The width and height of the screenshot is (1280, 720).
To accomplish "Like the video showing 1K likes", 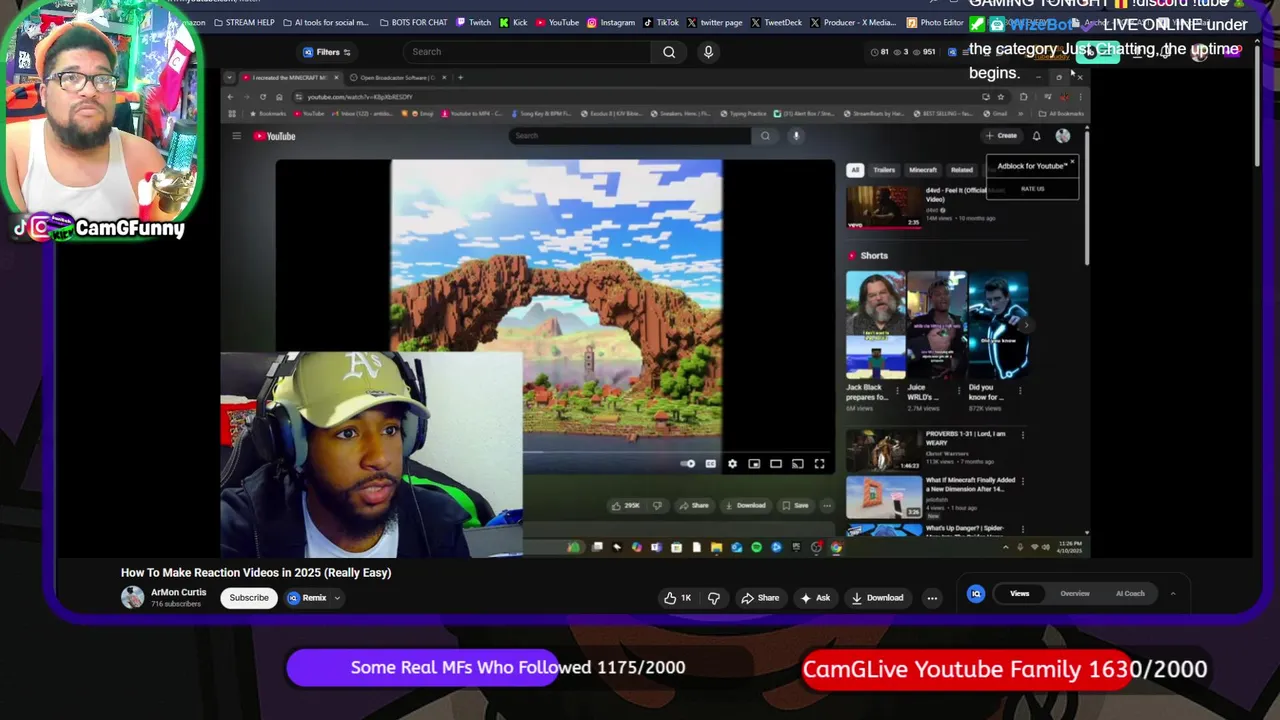I will 677,598.
